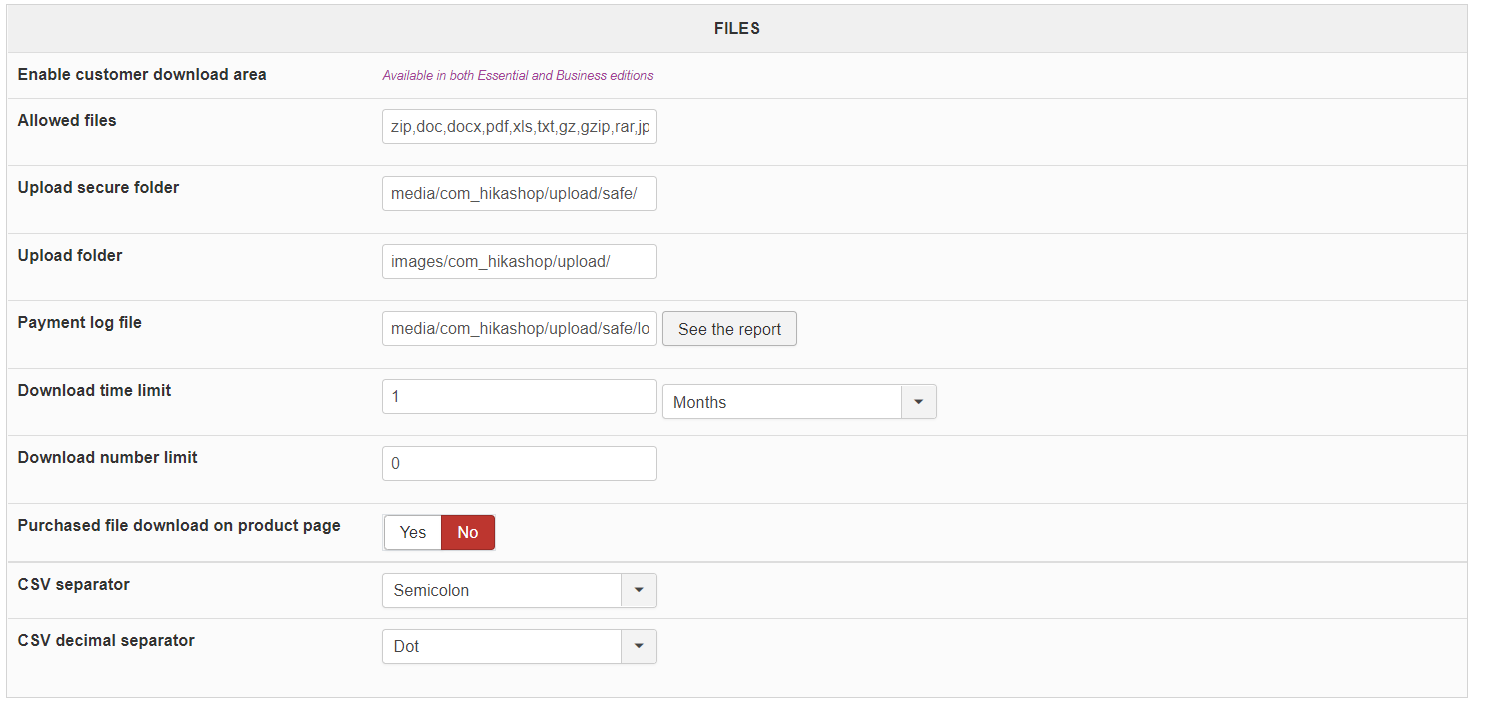Click the Payment log file path field
Image resolution: width=1486 pixels, height=704 pixels.
[519, 329]
